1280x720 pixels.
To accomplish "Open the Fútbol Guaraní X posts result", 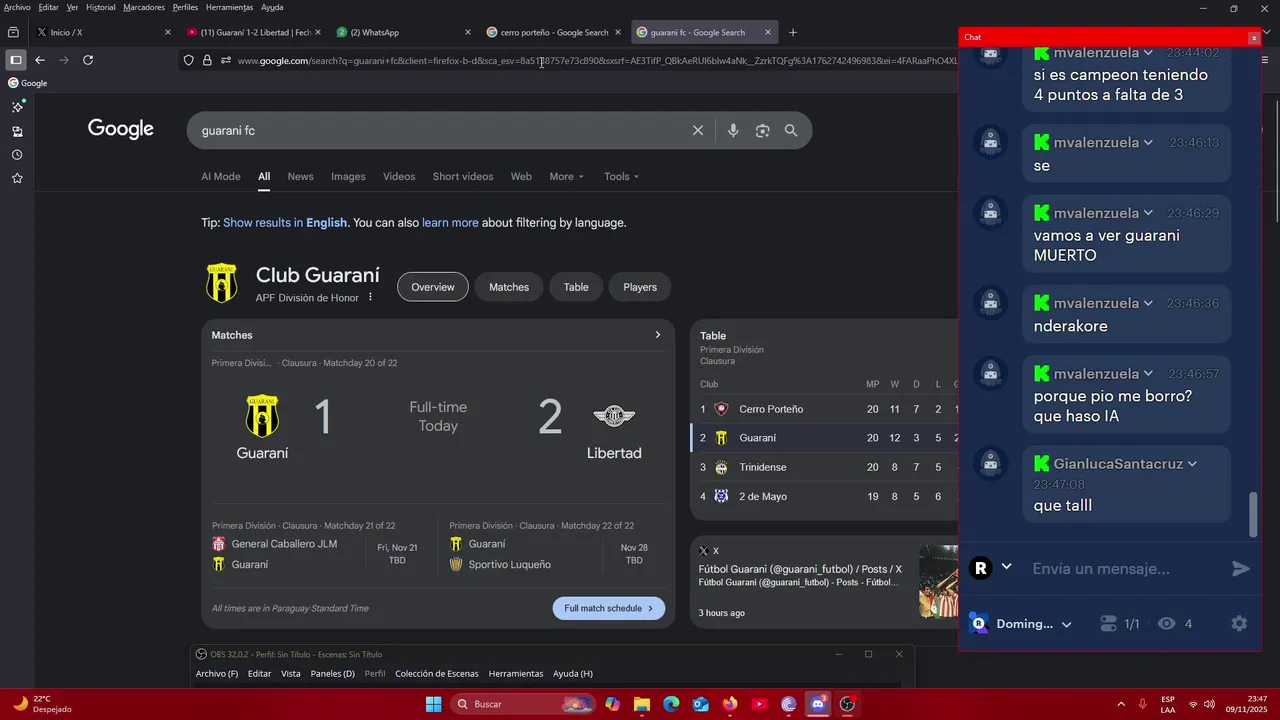I will coord(800,569).
